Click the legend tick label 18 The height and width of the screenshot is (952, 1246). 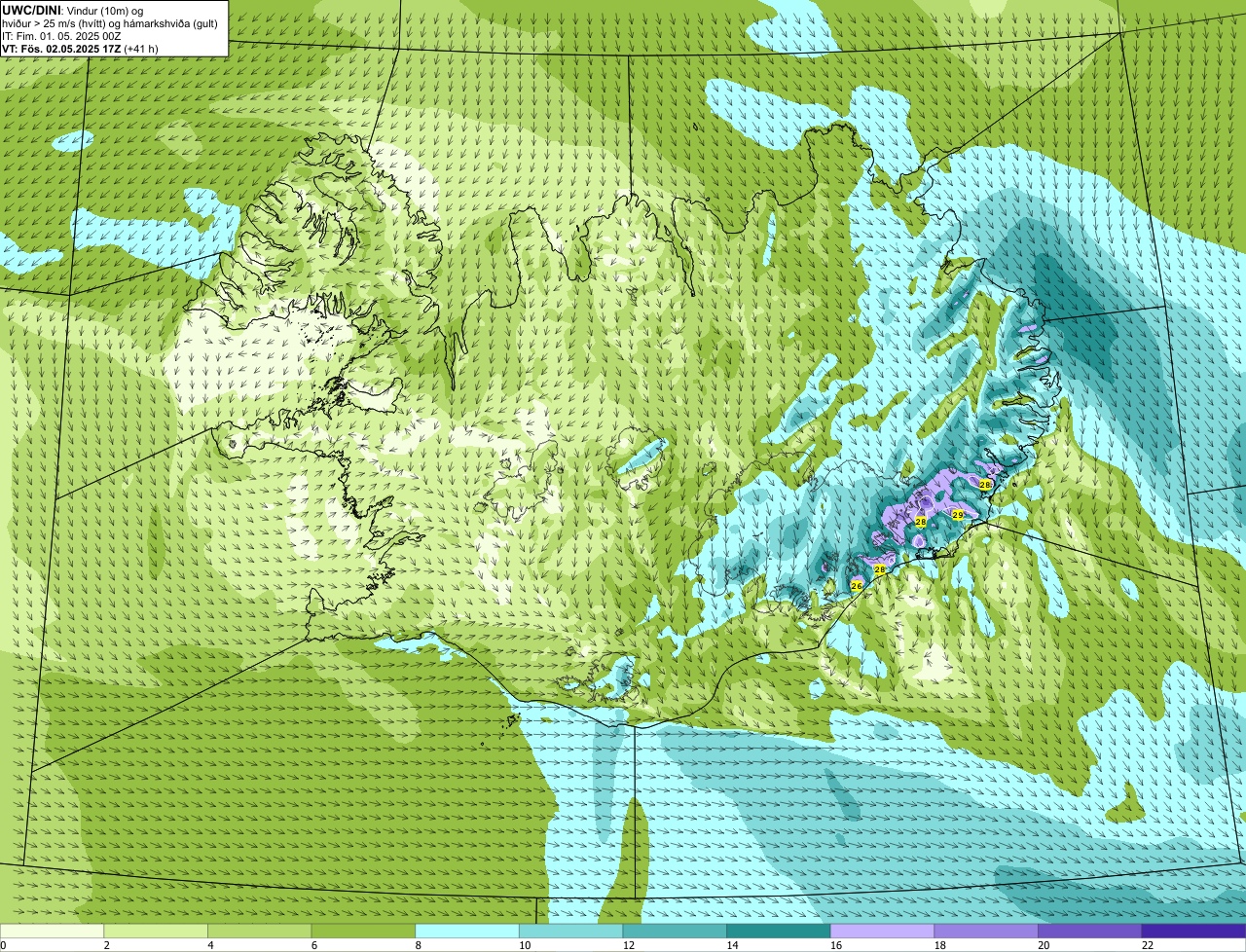pyautogui.click(x=940, y=945)
